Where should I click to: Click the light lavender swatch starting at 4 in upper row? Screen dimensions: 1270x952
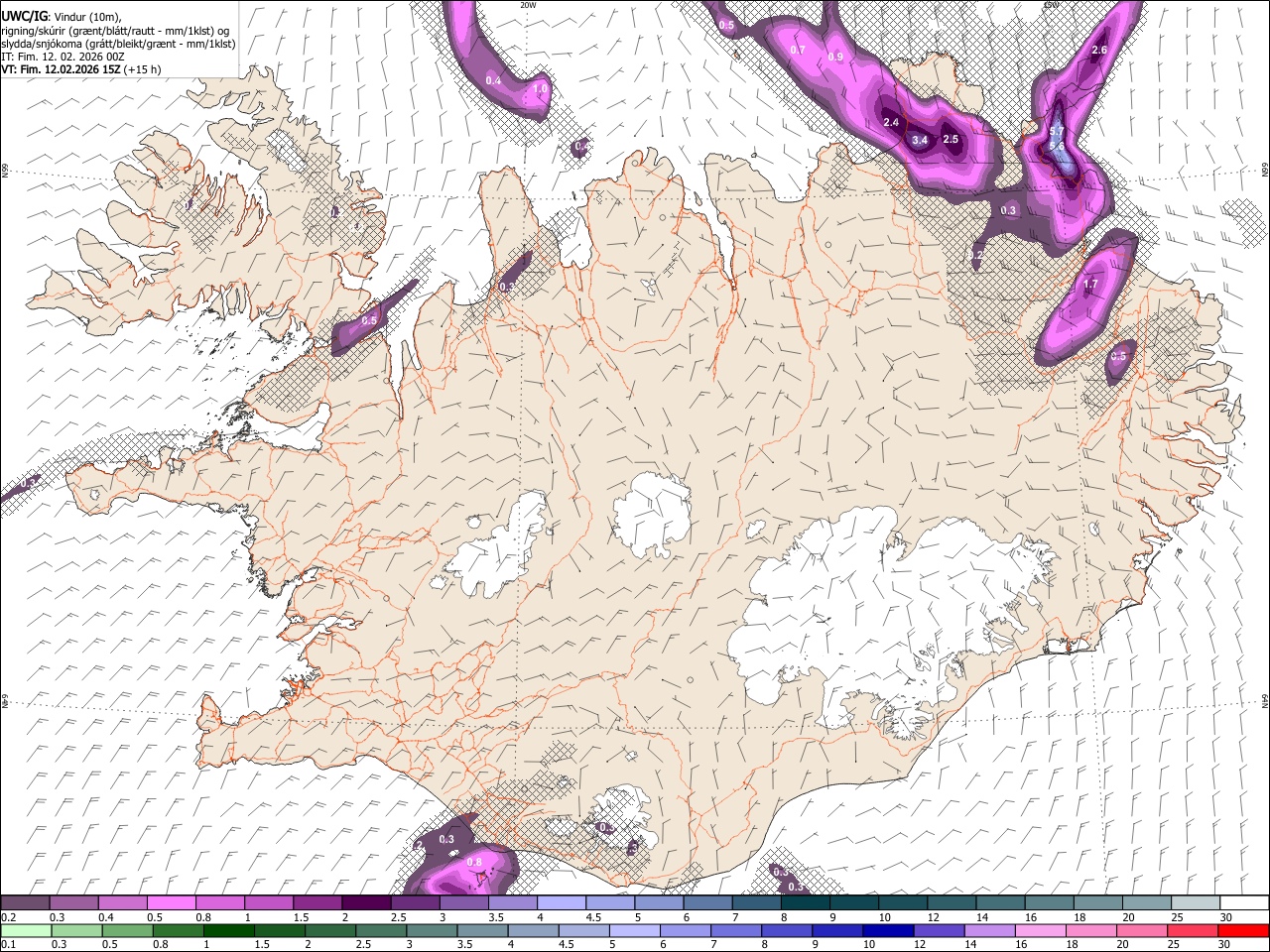562,902
